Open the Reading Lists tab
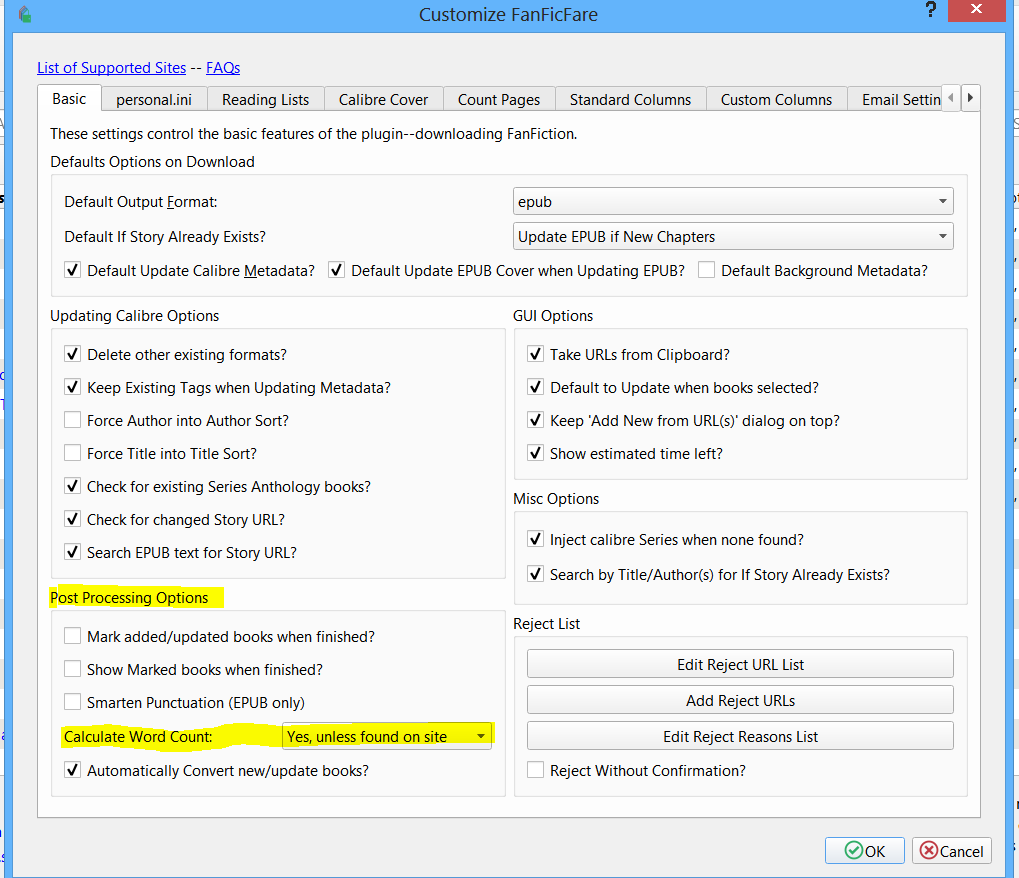This screenshot has width=1019, height=878. click(x=265, y=99)
